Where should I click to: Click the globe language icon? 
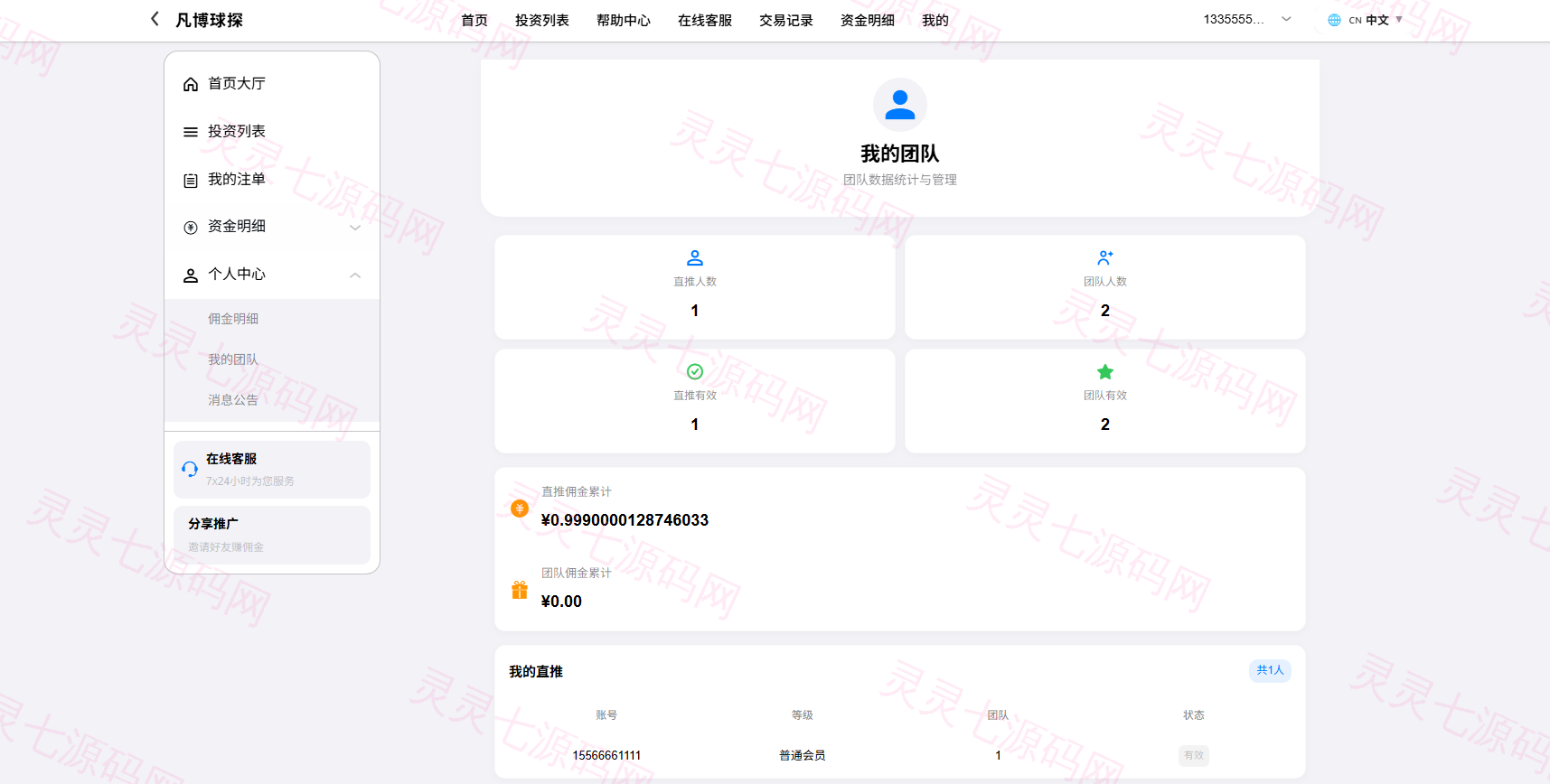[1334, 20]
